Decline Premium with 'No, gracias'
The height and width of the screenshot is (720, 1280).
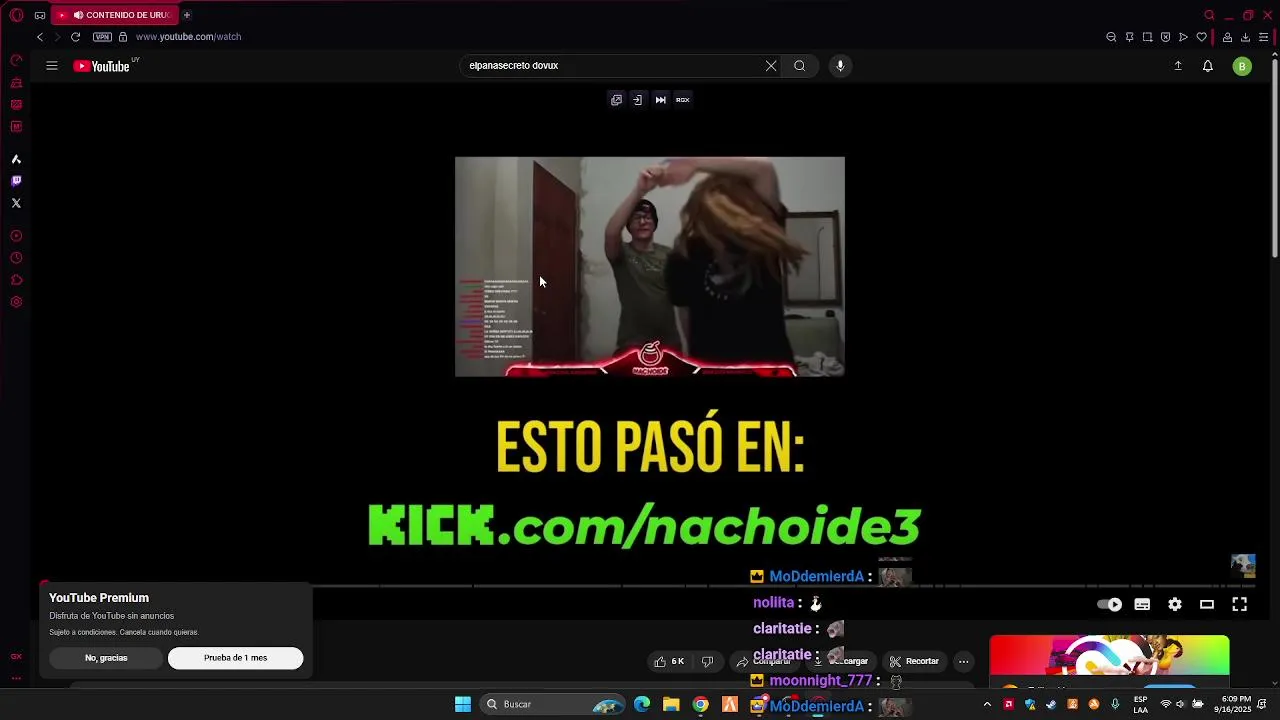tap(106, 658)
